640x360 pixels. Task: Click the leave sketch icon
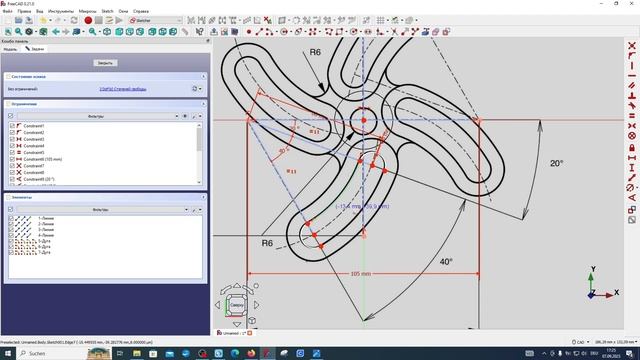213,31
